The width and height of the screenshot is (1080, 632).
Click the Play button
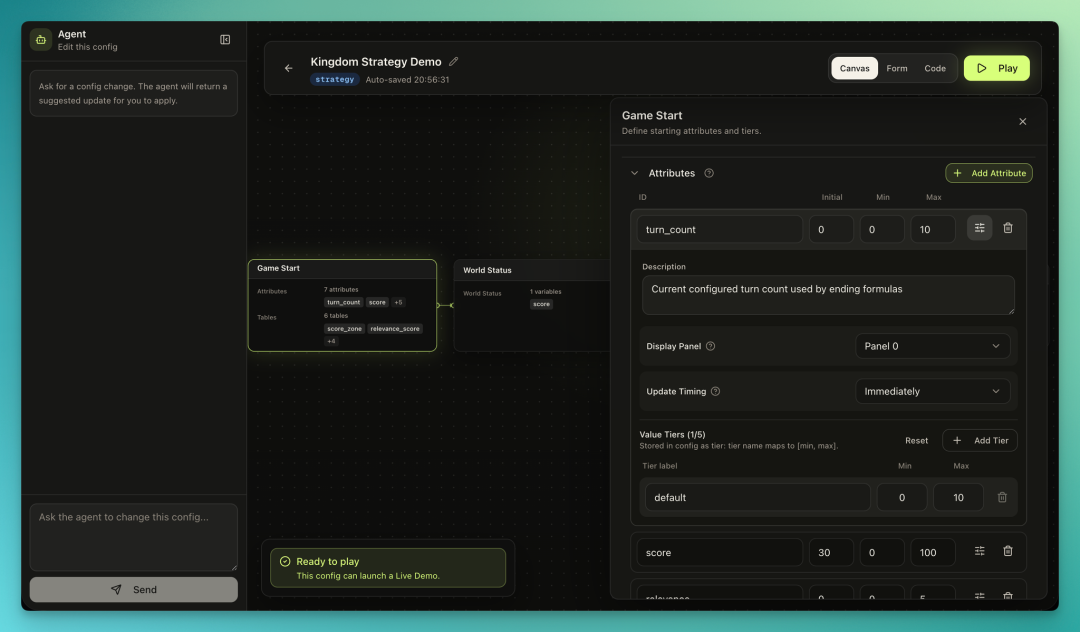pyautogui.click(x=996, y=68)
